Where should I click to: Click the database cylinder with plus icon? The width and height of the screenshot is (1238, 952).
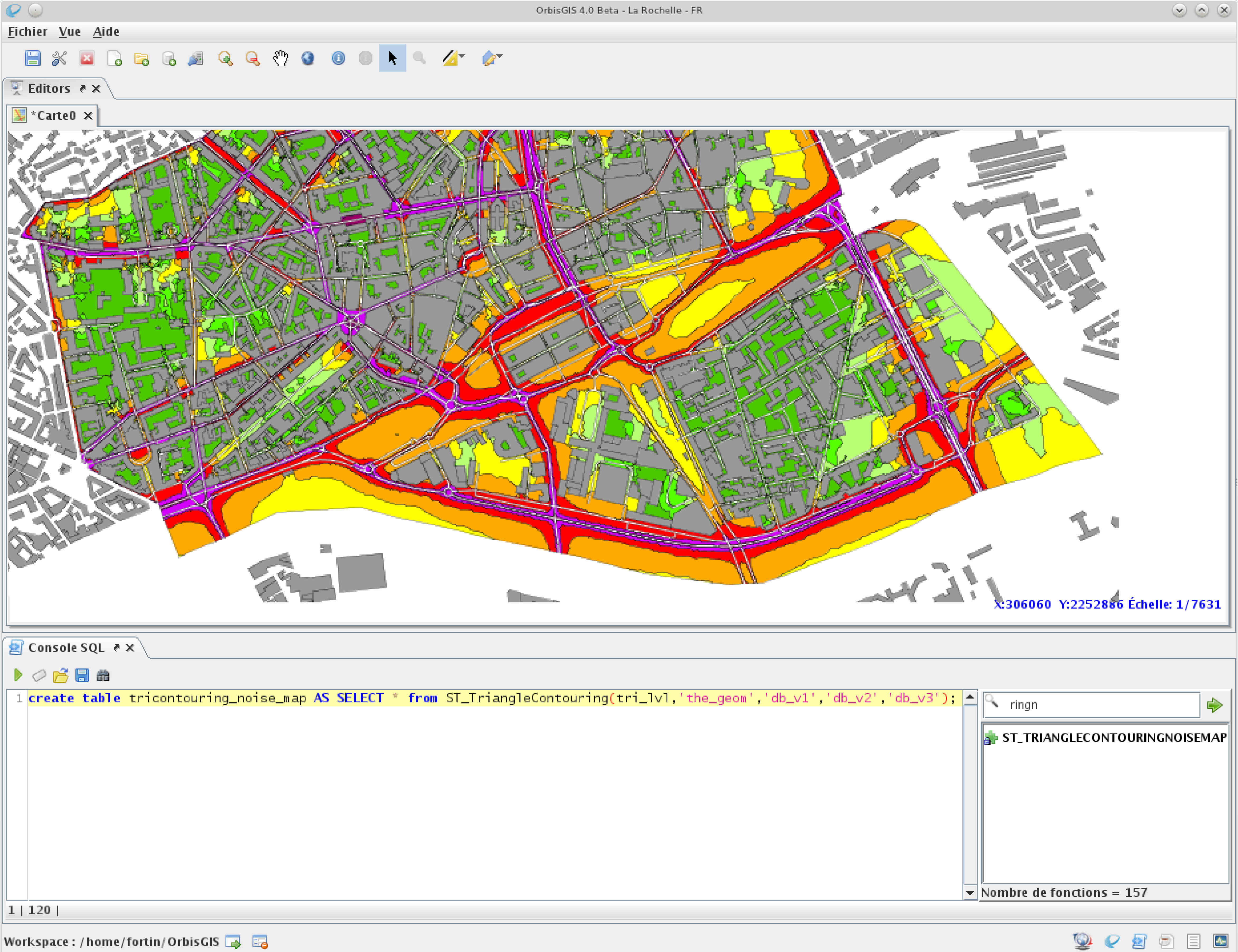[x=169, y=58]
